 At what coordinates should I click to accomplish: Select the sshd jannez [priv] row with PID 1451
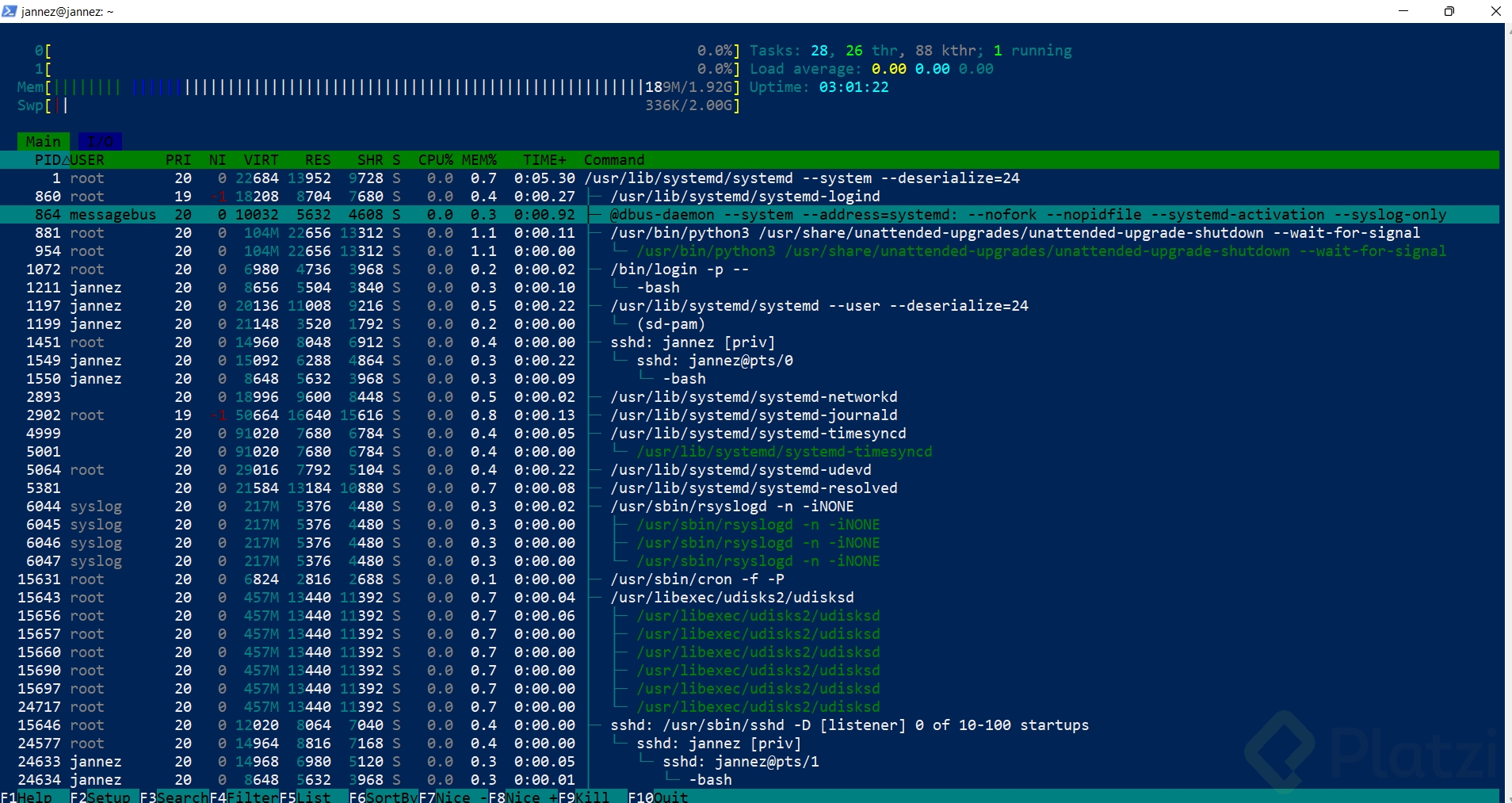click(750, 342)
